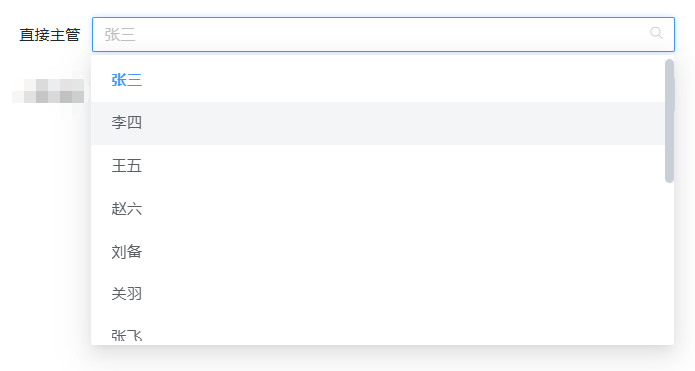Click the highlighted blue 张三 entry
Viewport: 695px width, 371px height.
126,80
